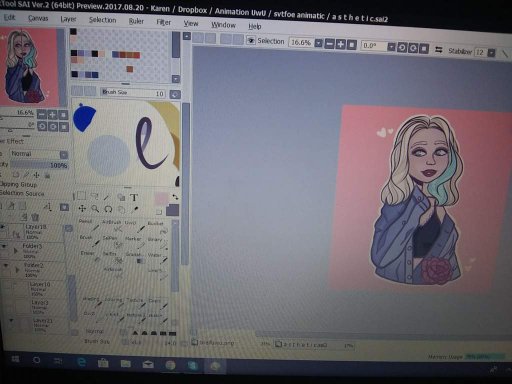512x384 pixels.
Task: Open the Normal blending mode dropdown
Action: coord(63,155)
